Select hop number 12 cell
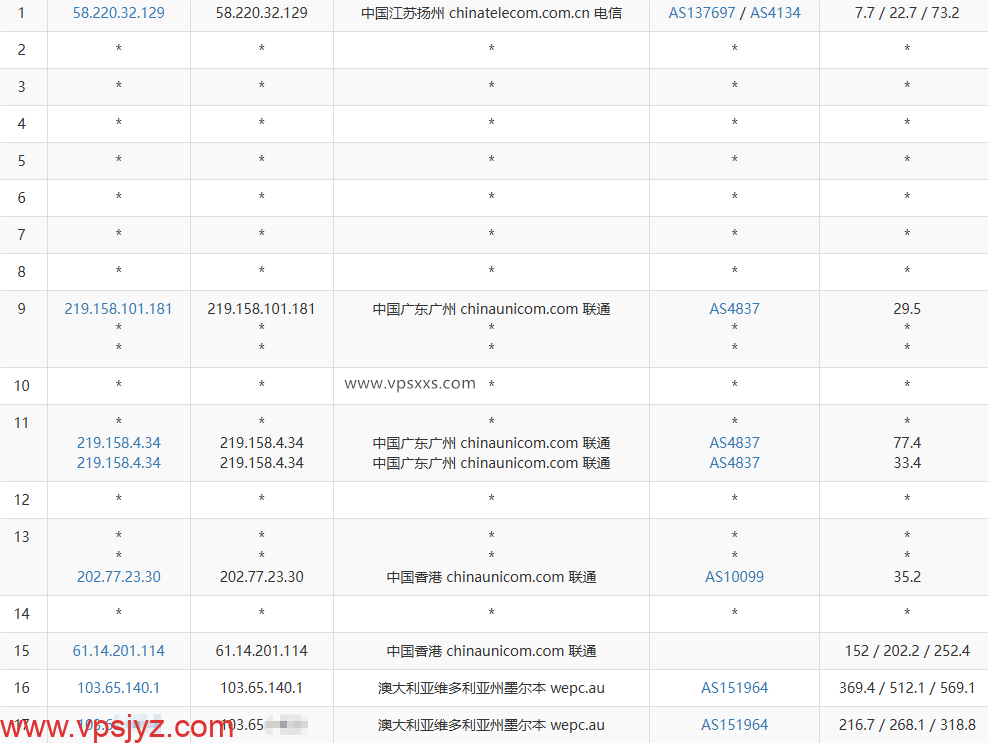 tap(23, 500)
